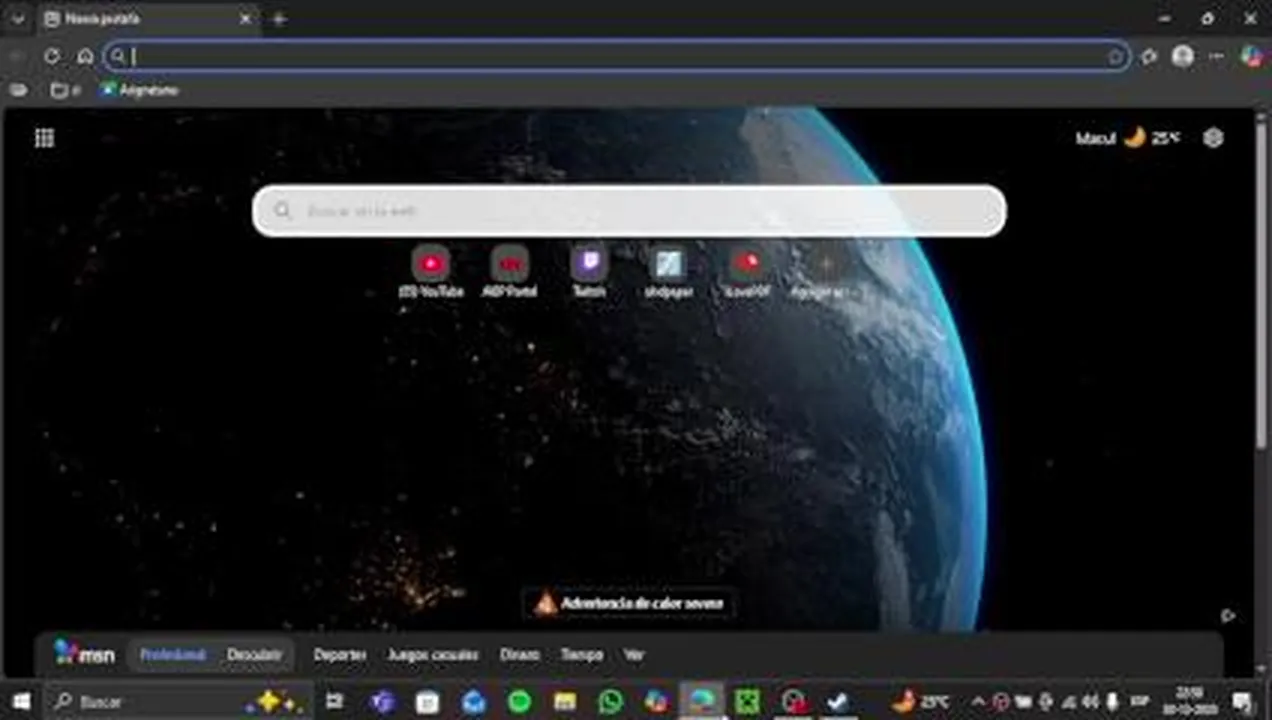Open Spotify from the taskbar
The image size is (1272, 720).
tap(519, 702)
